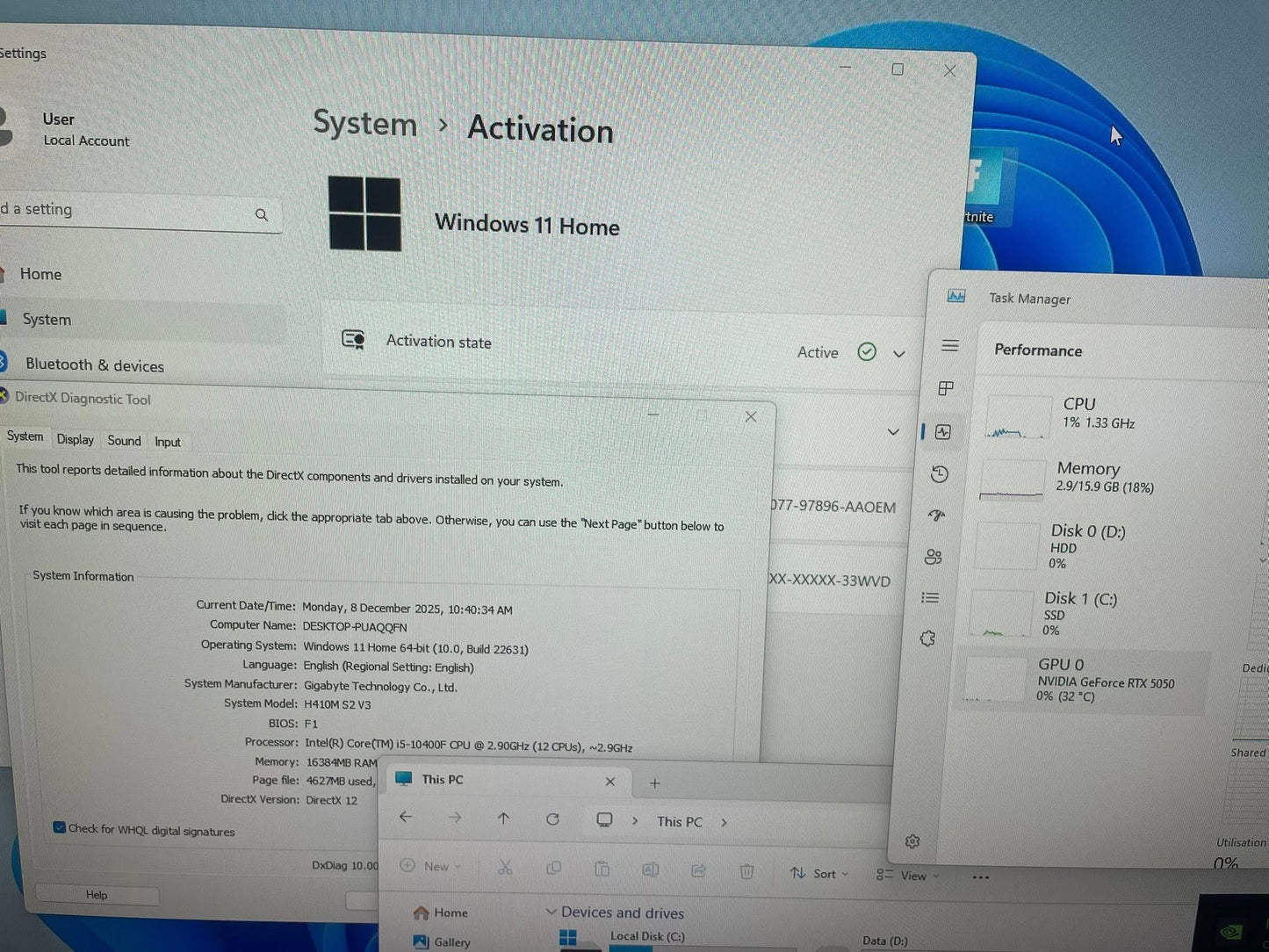Image resolution: width=1269 pixels, height=952 pixels.
Task: Open Processes page icon in Task Manager
Action: click(946, 388)
